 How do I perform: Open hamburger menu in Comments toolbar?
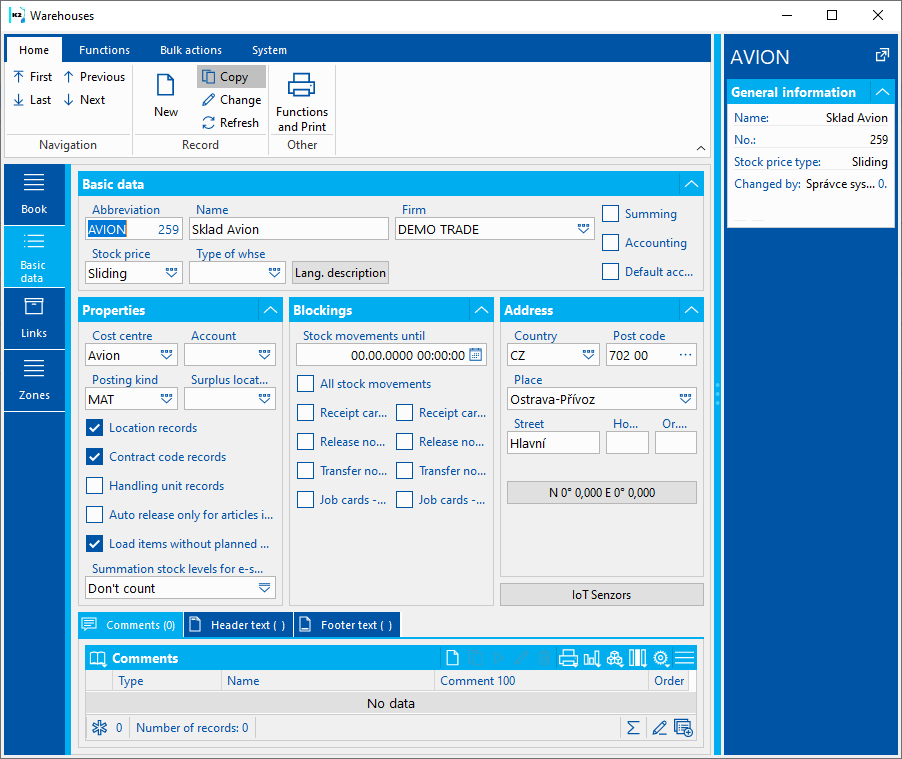(x=685, y=658)
